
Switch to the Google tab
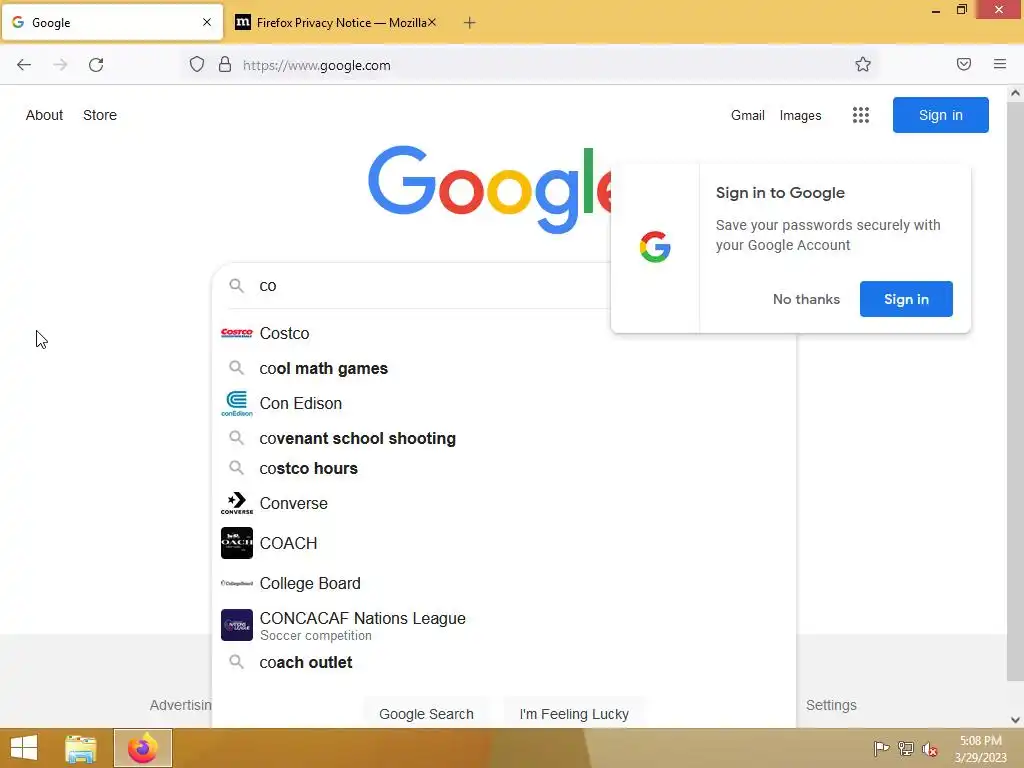(x=112, y=23)
